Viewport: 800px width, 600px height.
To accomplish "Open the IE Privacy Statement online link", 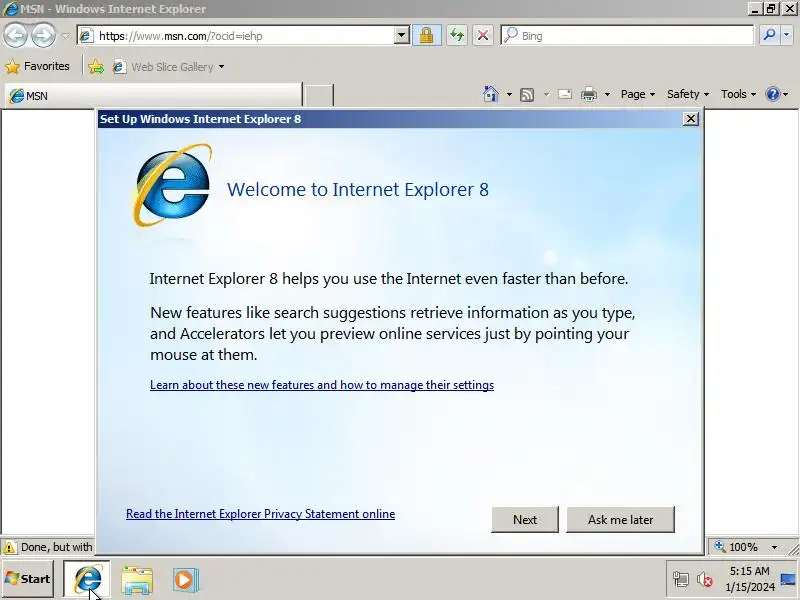I will click(260, 514).
